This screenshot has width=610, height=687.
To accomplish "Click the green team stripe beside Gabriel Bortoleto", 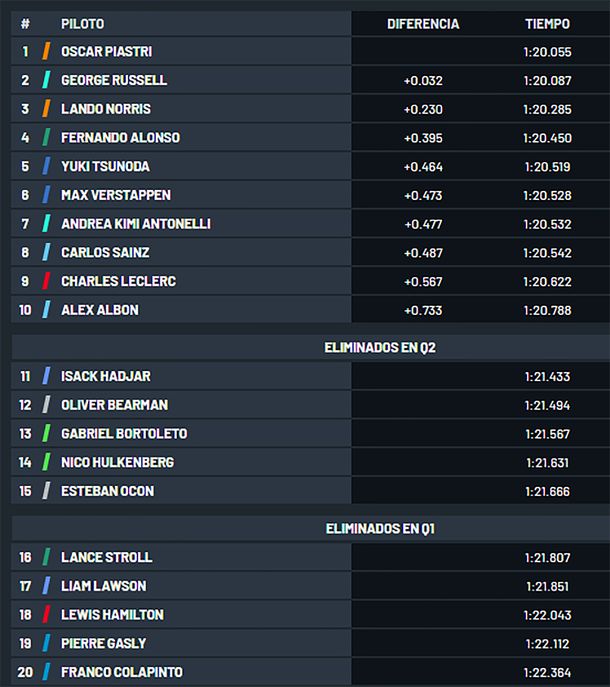I will pyautogui.click(x=47, y=433).
